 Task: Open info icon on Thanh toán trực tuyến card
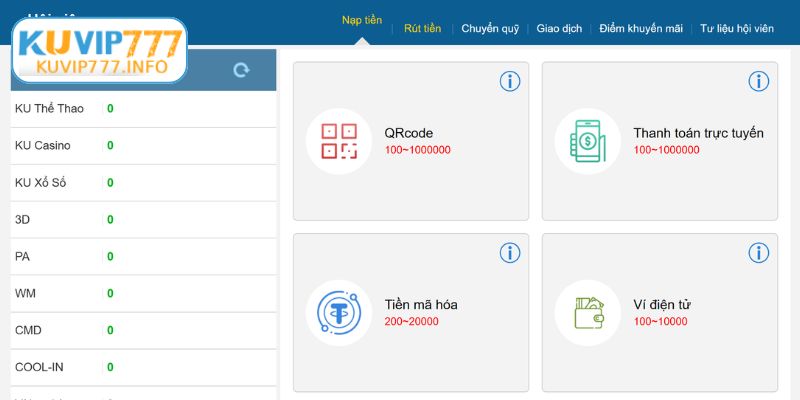759,81
